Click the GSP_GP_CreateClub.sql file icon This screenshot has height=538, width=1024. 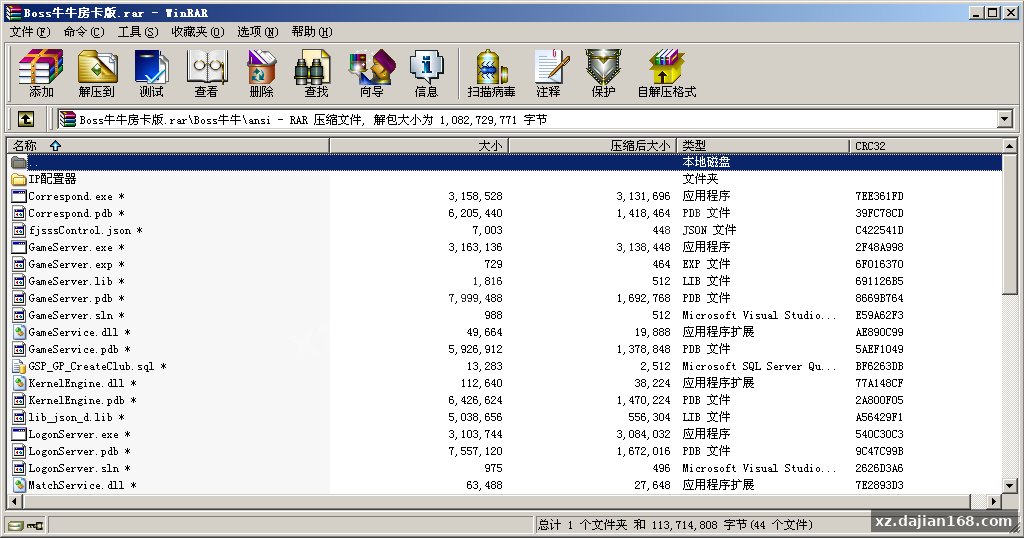point(19,366)
